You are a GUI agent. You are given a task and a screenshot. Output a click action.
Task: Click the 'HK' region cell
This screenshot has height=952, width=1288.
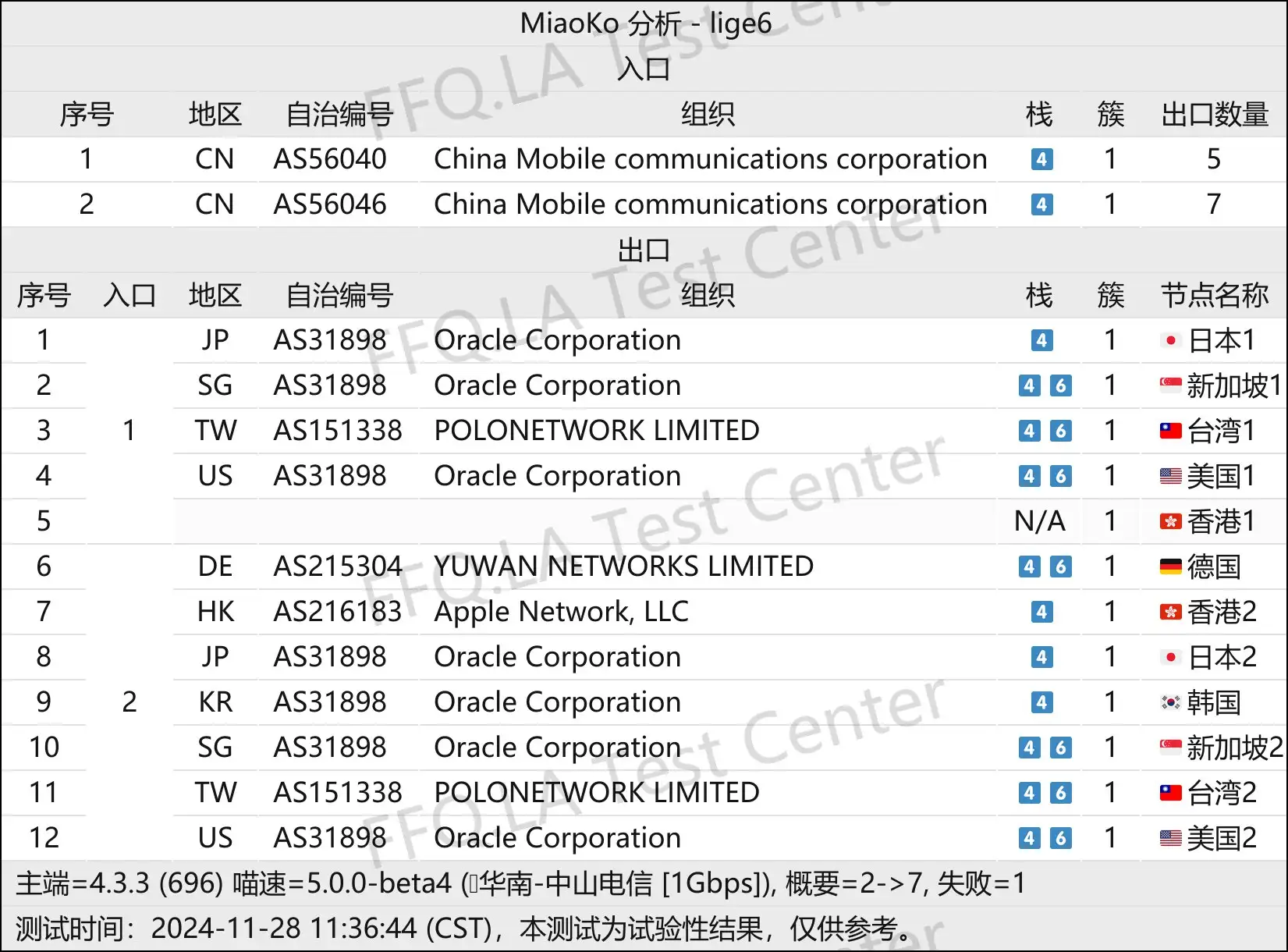[x=215, y=612]
